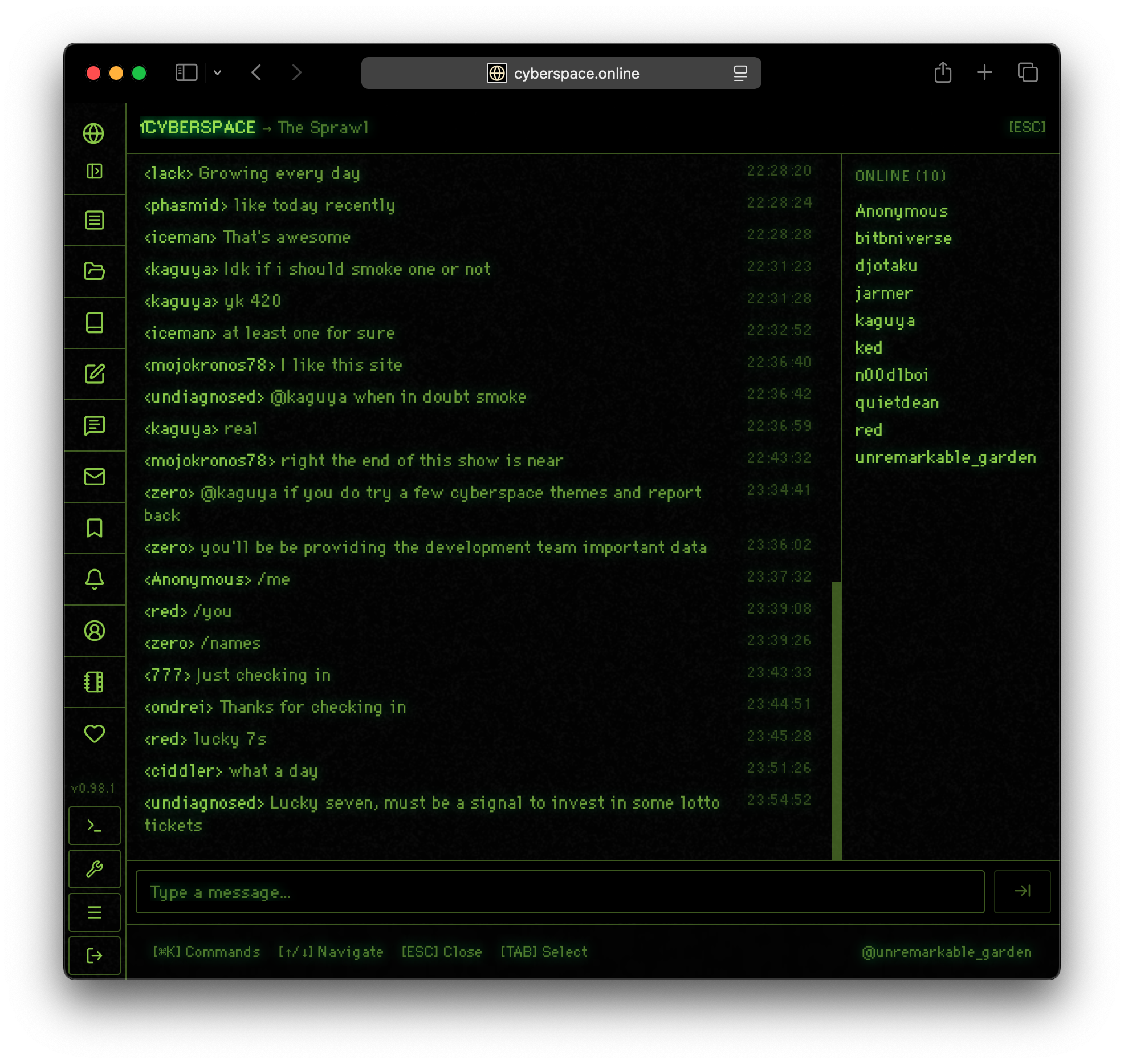Click the notifications bell icon
Image resolution: width=1124 pixels, height=1064 pixels.
(94, 579)
